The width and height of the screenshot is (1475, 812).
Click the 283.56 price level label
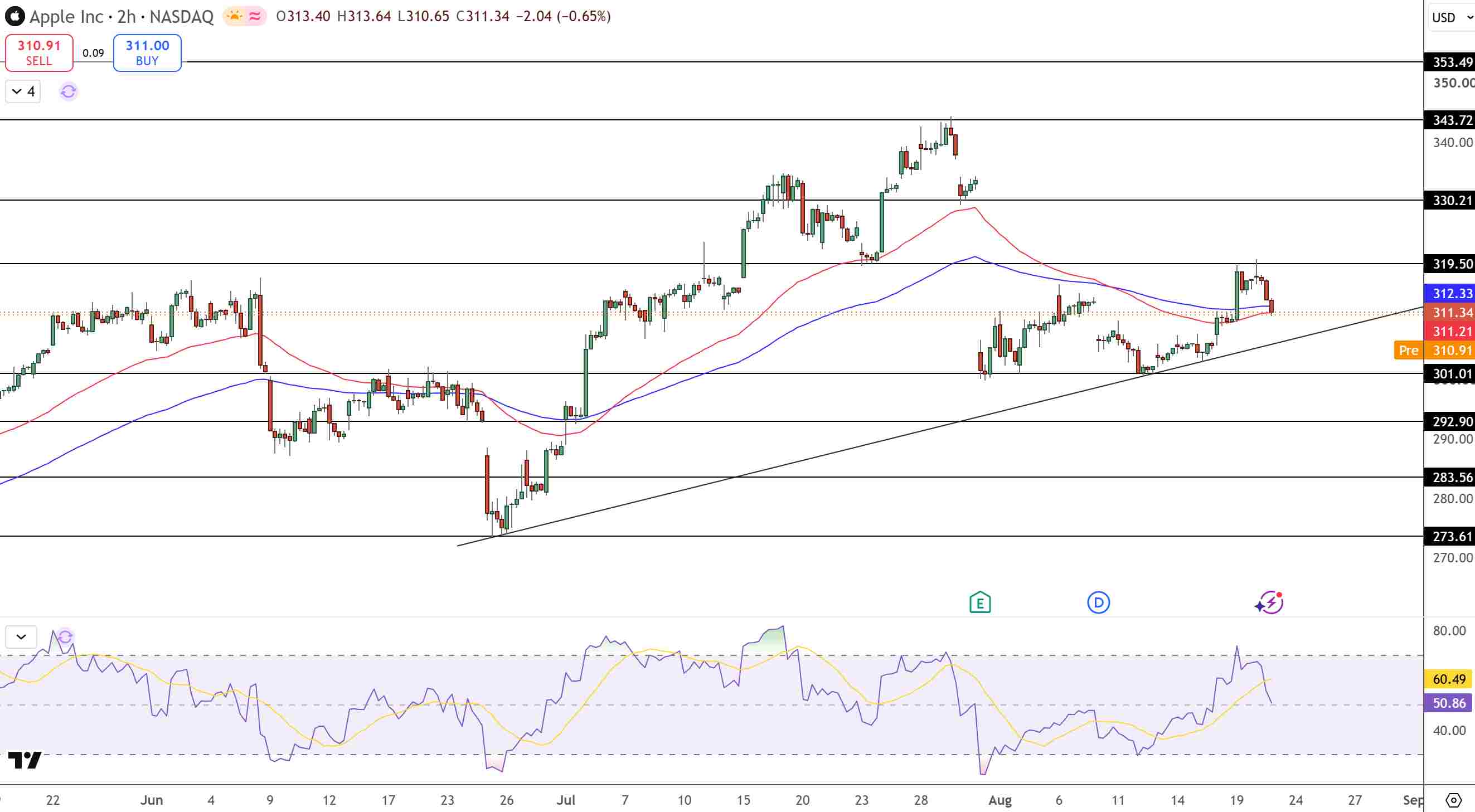tap(1449, 477)
